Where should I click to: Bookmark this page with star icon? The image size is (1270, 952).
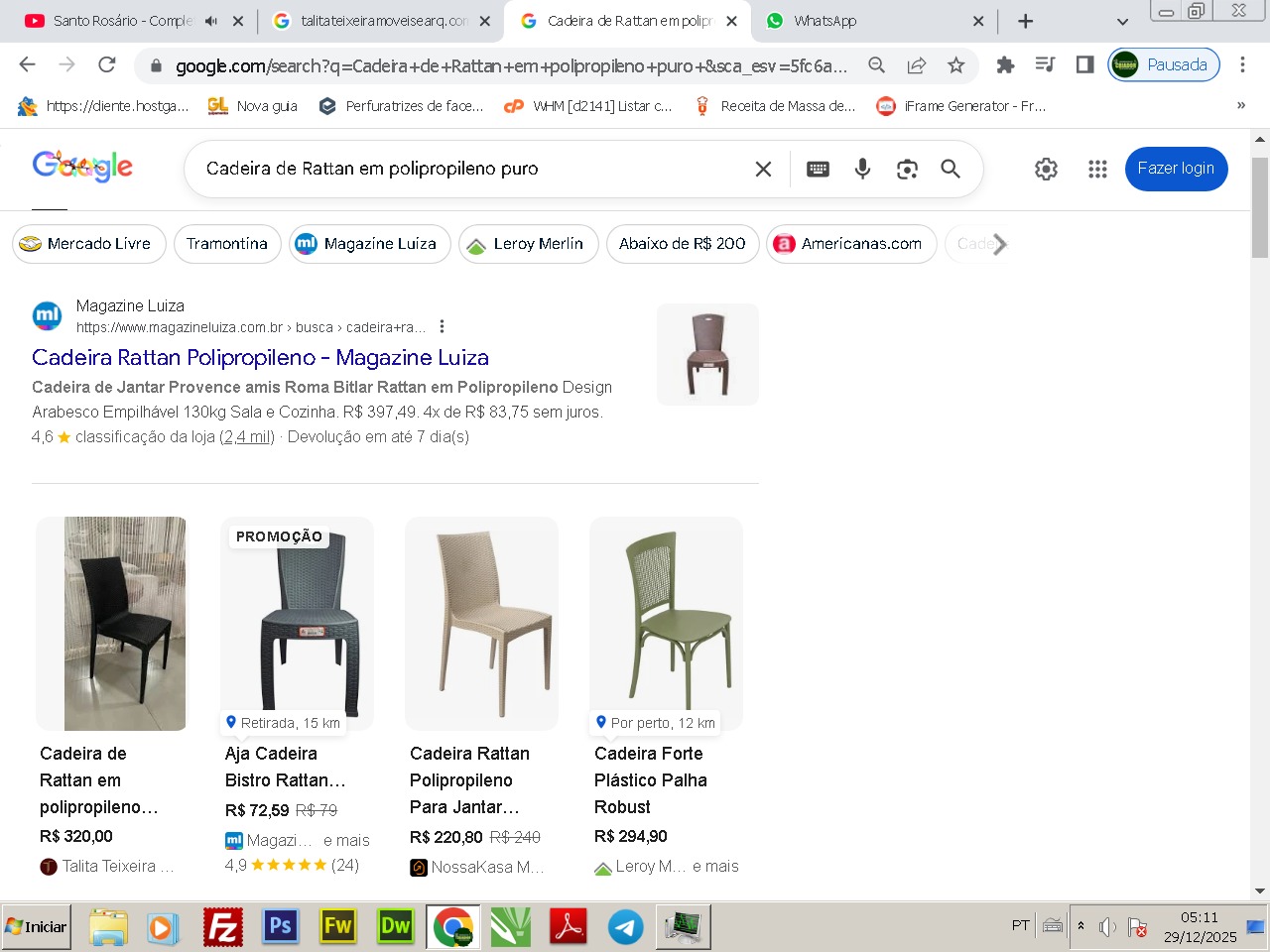[x=955, y=65]
